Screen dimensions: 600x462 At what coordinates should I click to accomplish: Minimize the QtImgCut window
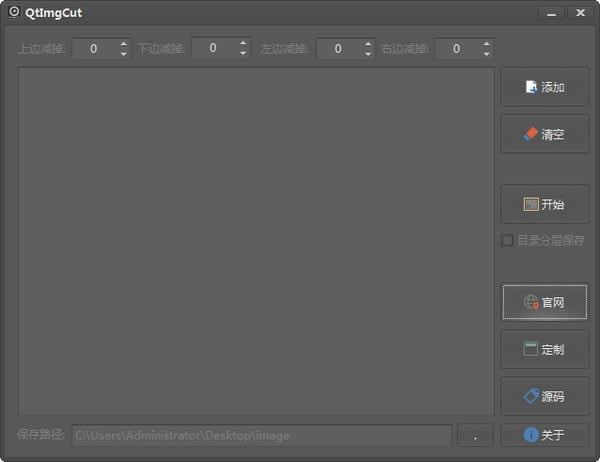(x=551, y=13)
